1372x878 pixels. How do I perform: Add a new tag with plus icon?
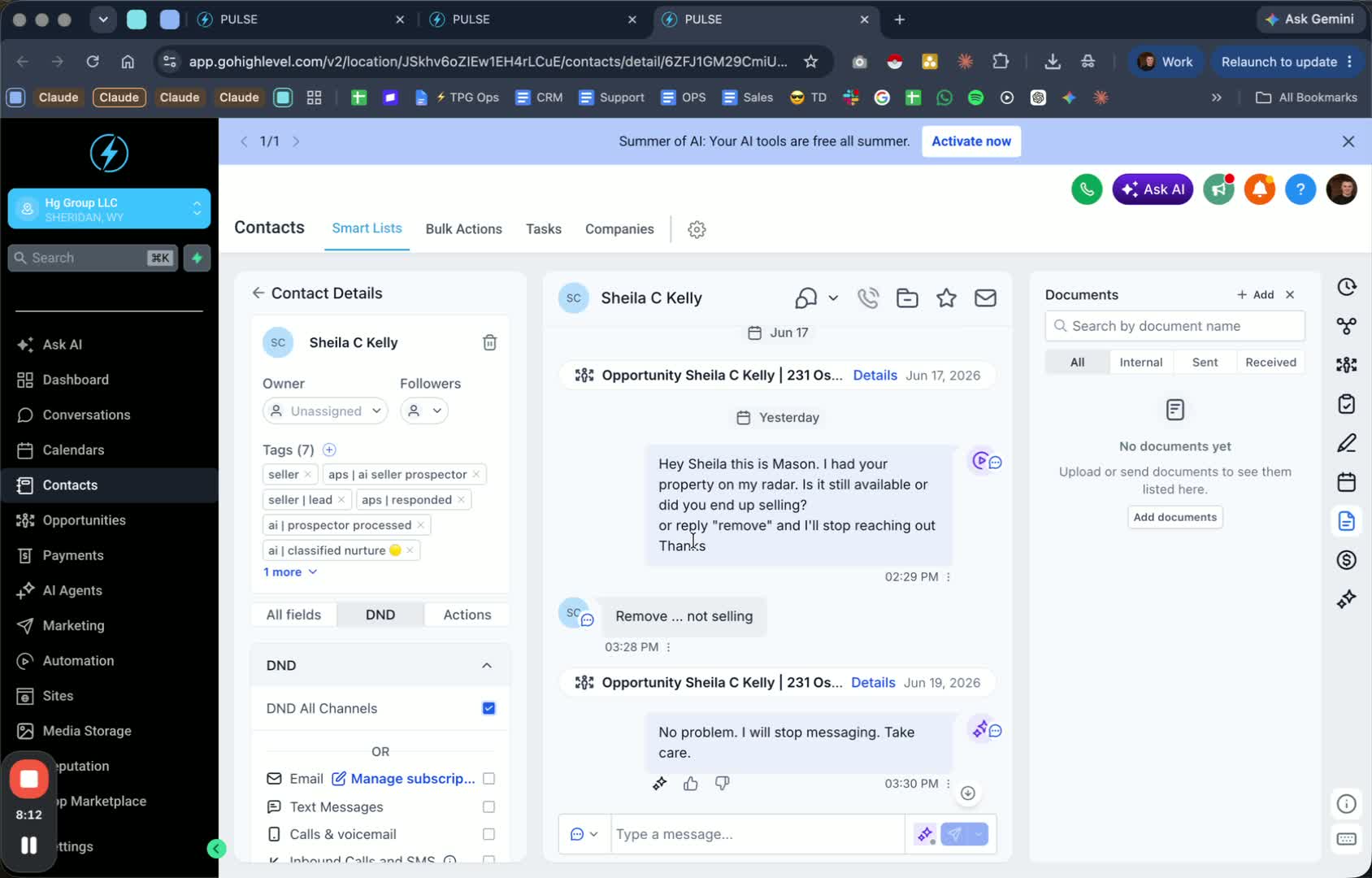pos(329,450)
